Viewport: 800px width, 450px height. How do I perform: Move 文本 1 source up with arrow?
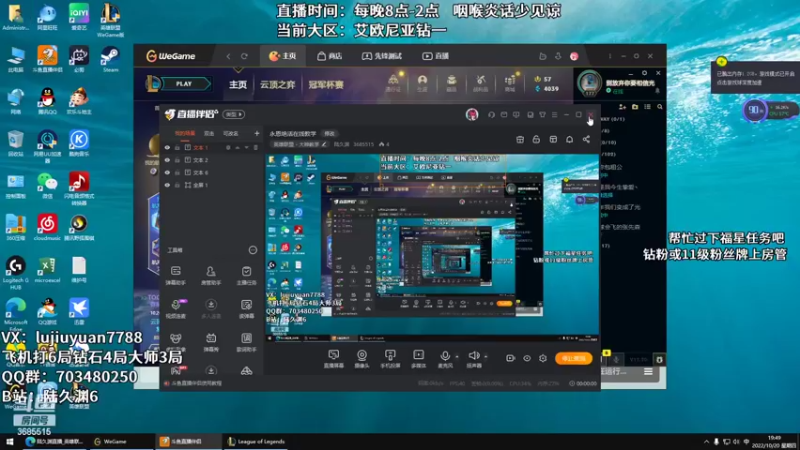[x=237, y=147]
